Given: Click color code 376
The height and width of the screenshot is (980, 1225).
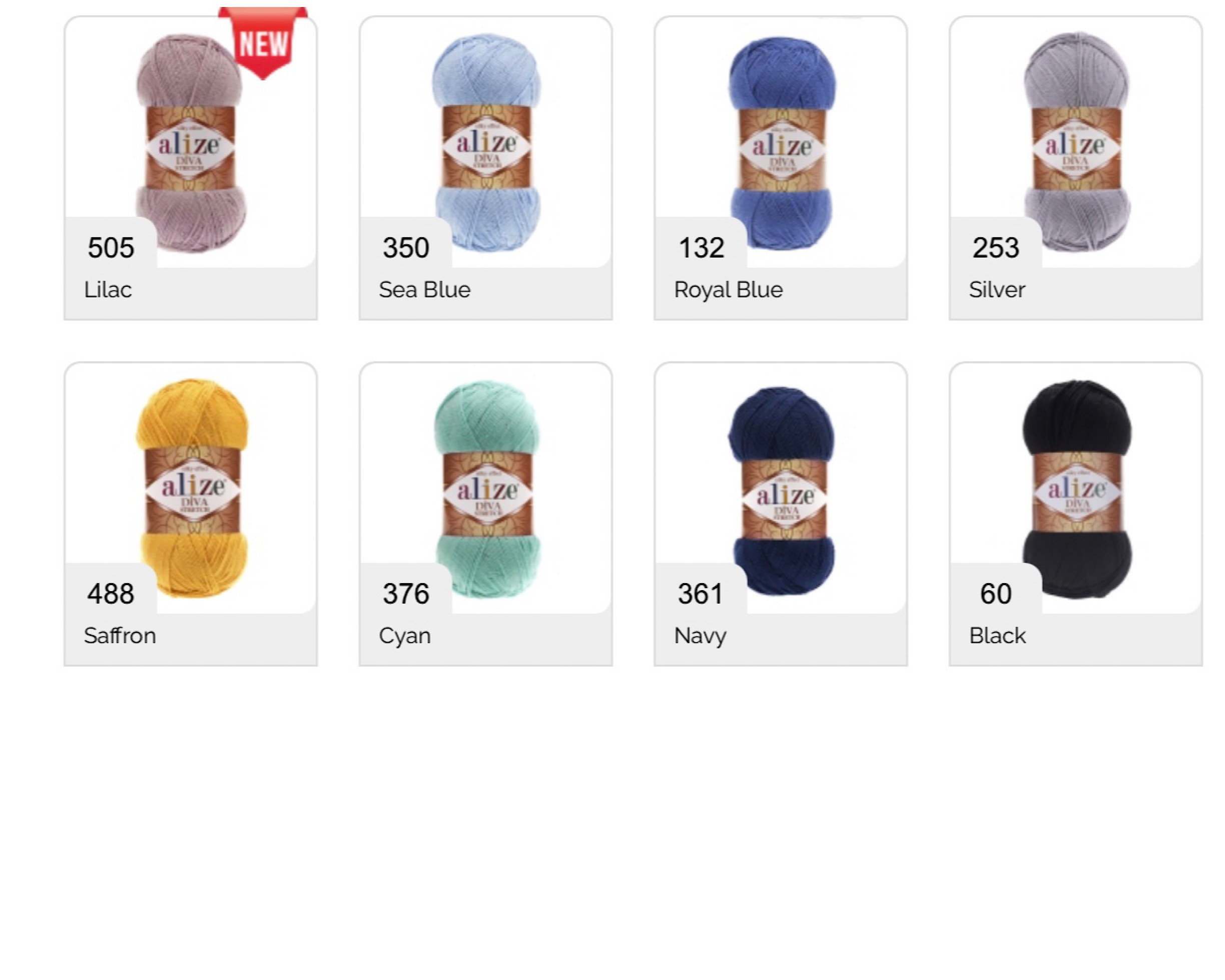Looking at the screenshot, I should pyautogui.click(x=406, y=594).
